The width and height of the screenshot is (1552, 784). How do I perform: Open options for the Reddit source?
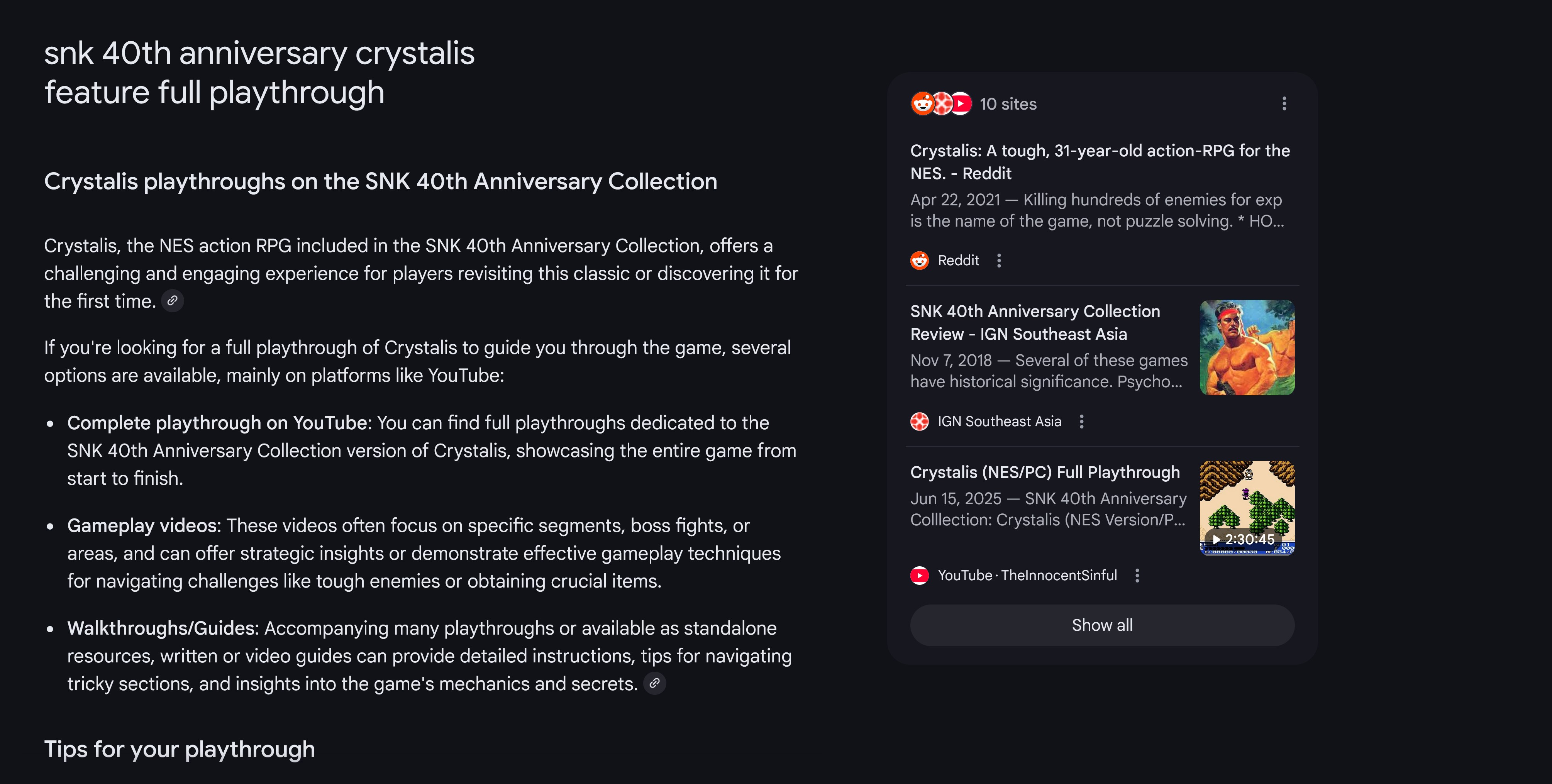(x=999, y=260)
